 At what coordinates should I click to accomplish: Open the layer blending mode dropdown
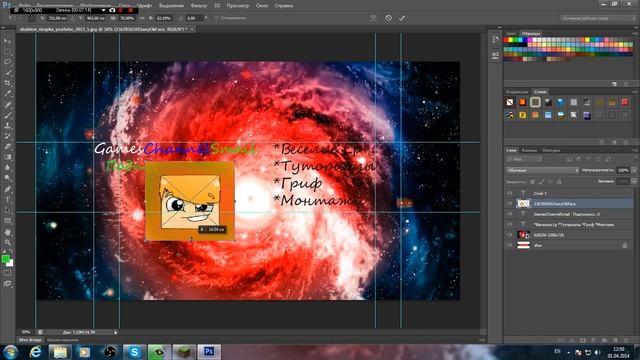tap(542, 170)
